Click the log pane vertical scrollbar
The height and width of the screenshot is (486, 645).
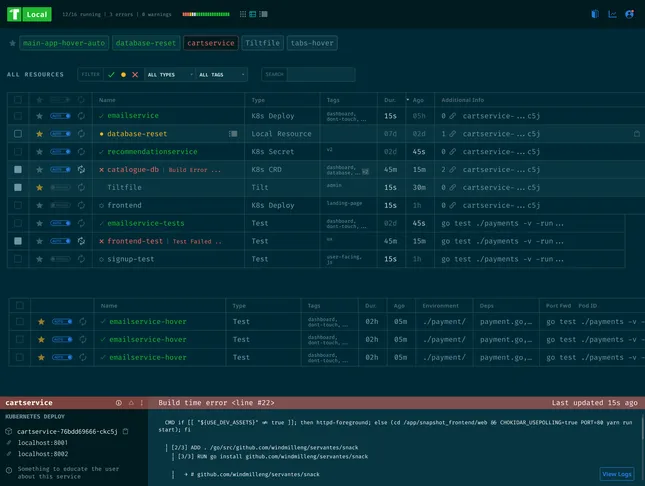[x=642, y=428]
